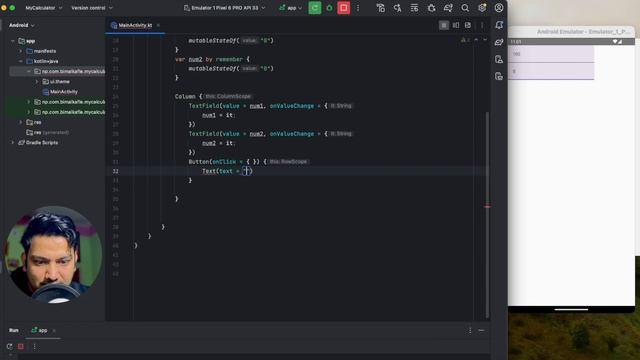The image size is (640, 360).
Task: Close the app tab in Run panel
Action: coord(54,330)
